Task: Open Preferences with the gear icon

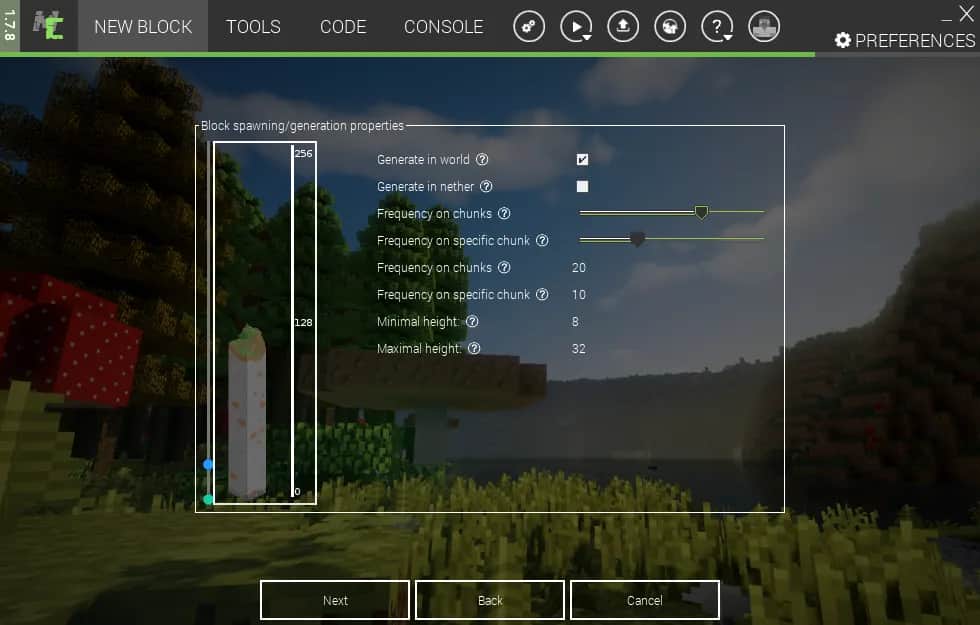Action: 843,40
